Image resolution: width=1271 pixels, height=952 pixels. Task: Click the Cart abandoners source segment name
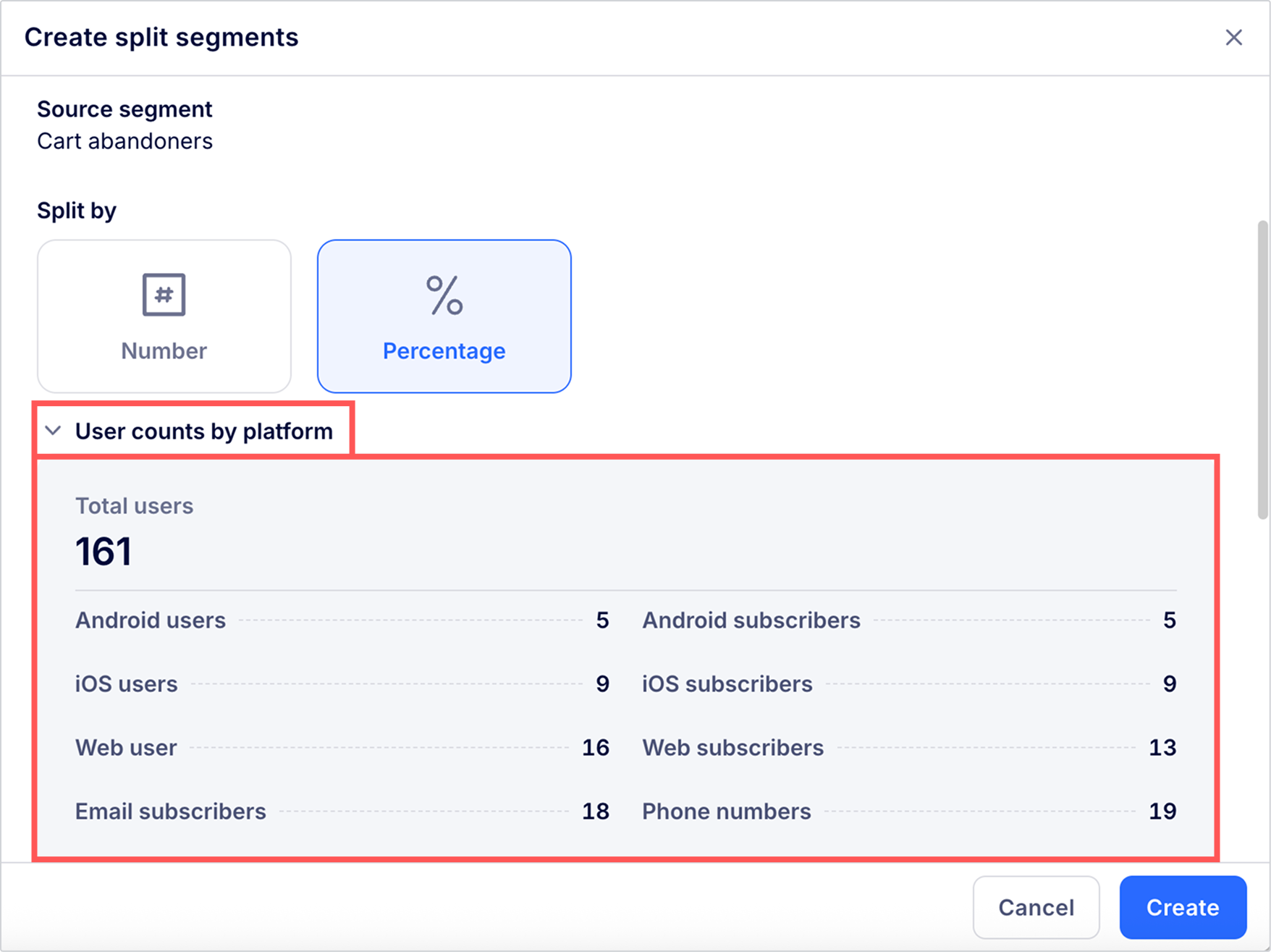tap(125, 141)
